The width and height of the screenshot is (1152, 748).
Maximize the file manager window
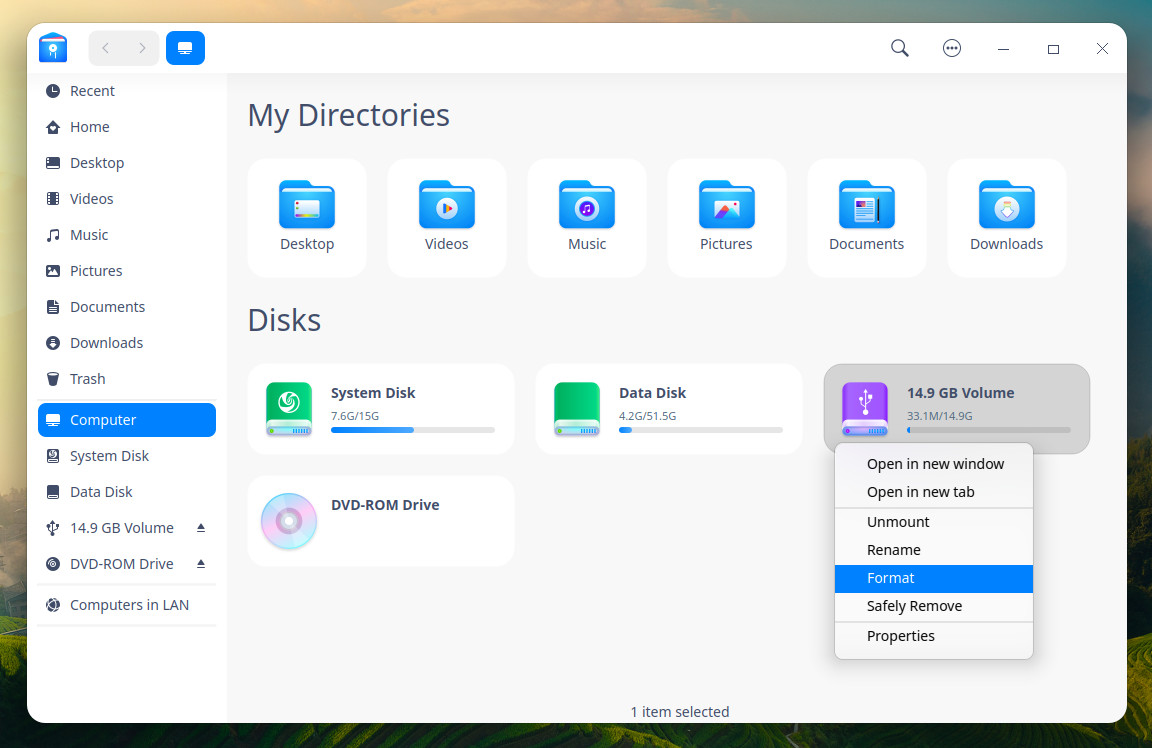(1053, 49)
